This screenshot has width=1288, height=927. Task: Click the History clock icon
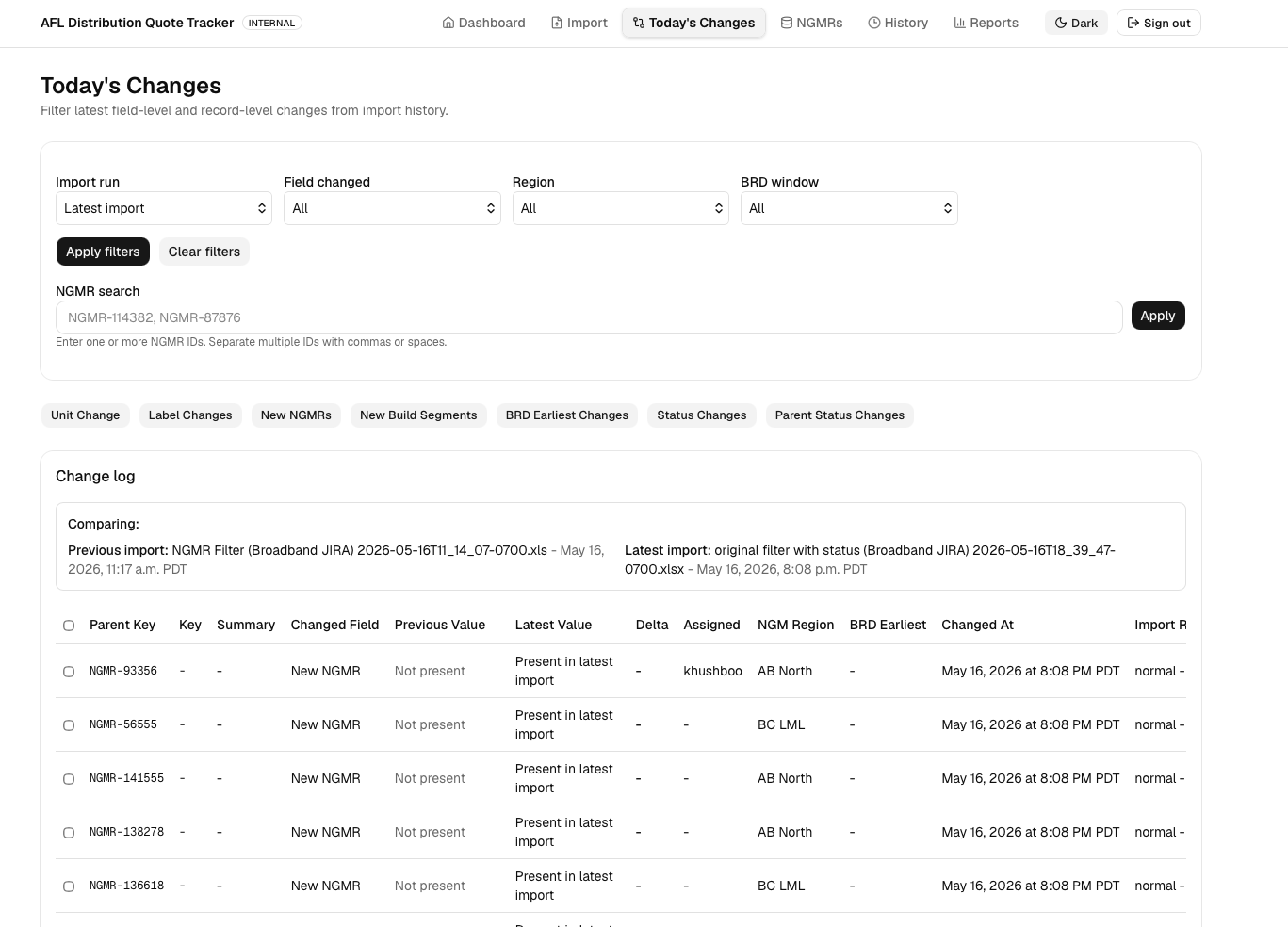[x=874, y=23]
